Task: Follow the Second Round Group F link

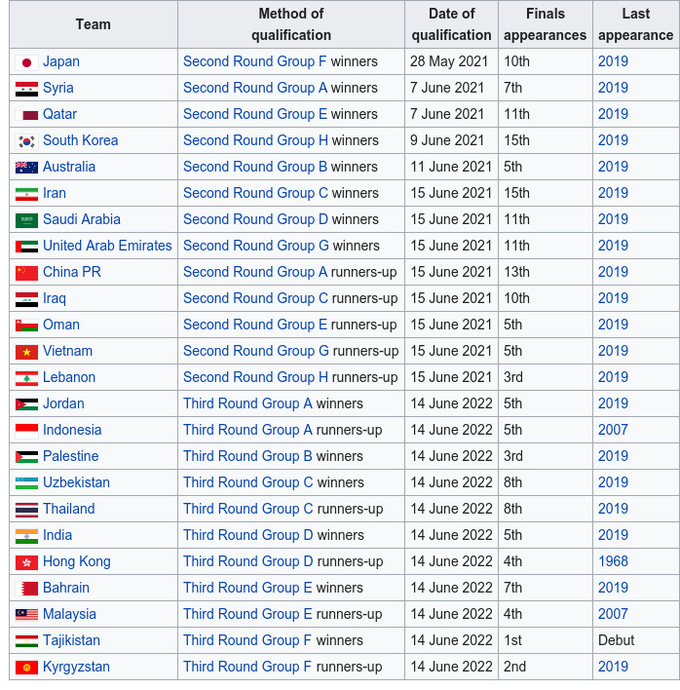Action: pos(255,62)
